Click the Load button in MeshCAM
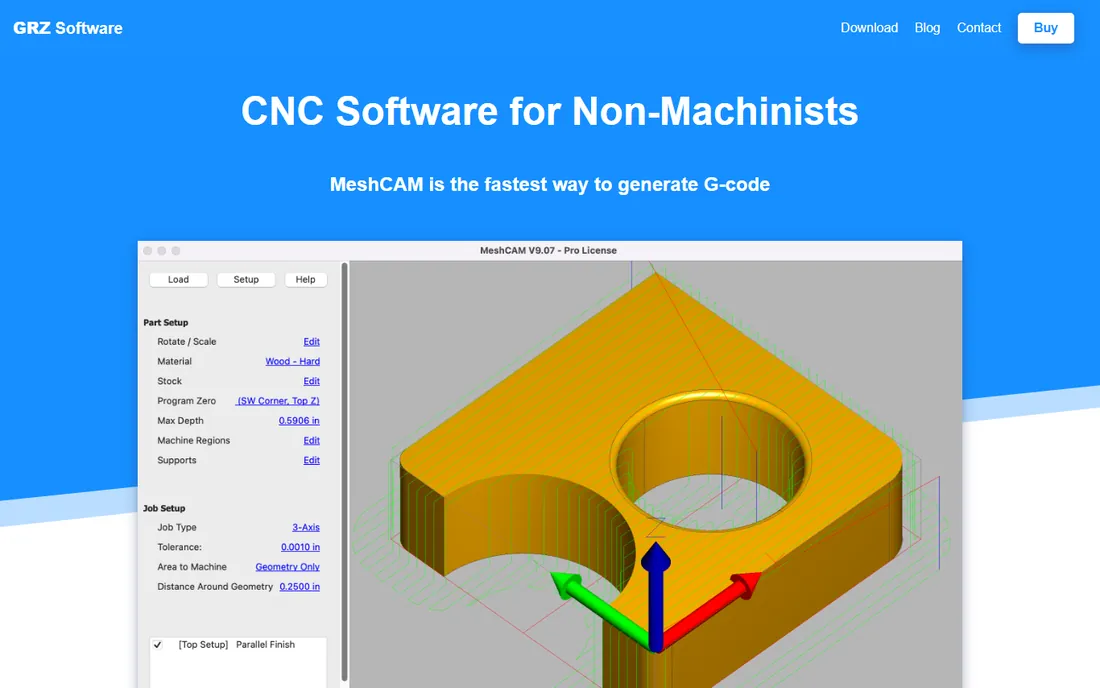The width and height of the screenshot is (1100, 688). pos(178,279)
